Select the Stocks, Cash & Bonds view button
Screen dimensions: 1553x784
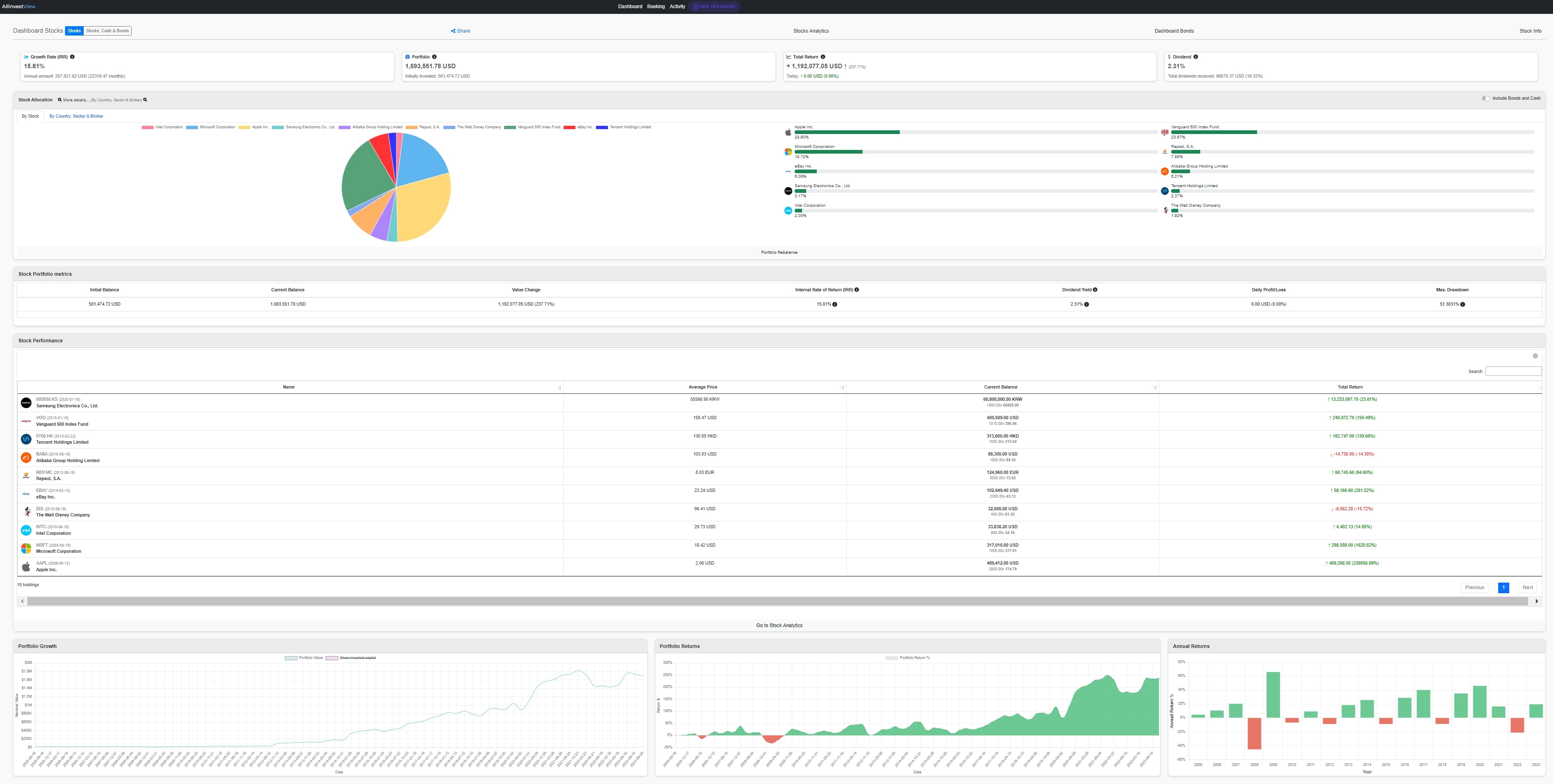click(x=108, y=31)
